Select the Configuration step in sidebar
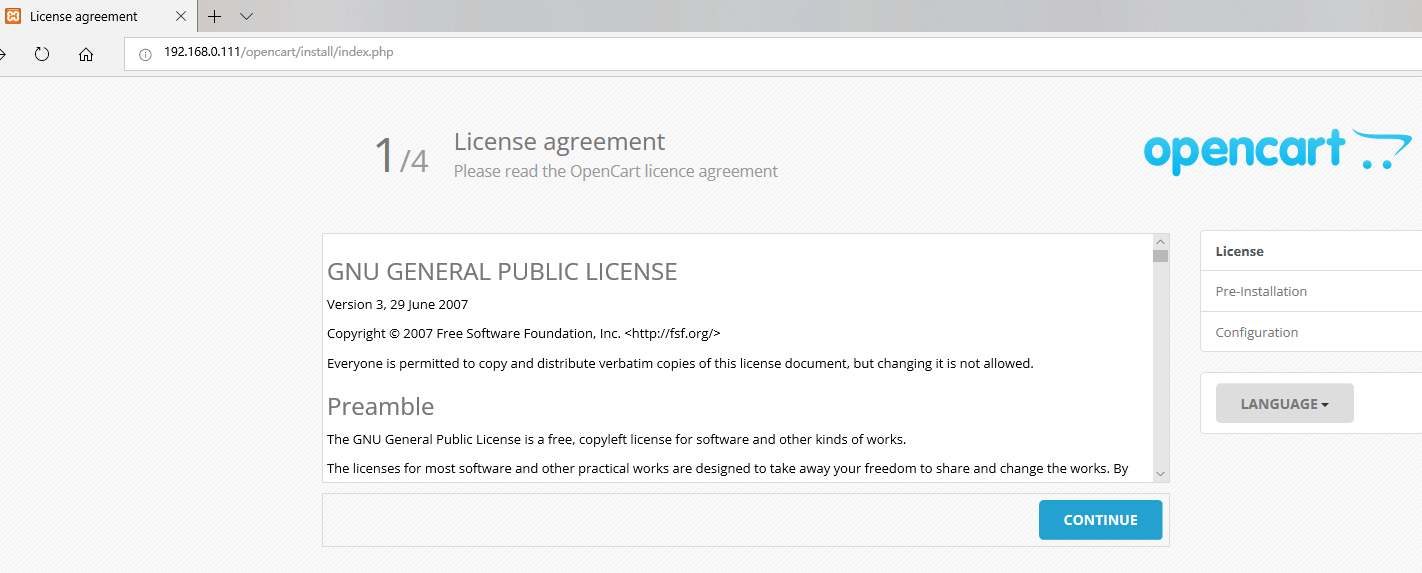This screenshot has width=1422, height=573. point(1311,332)
